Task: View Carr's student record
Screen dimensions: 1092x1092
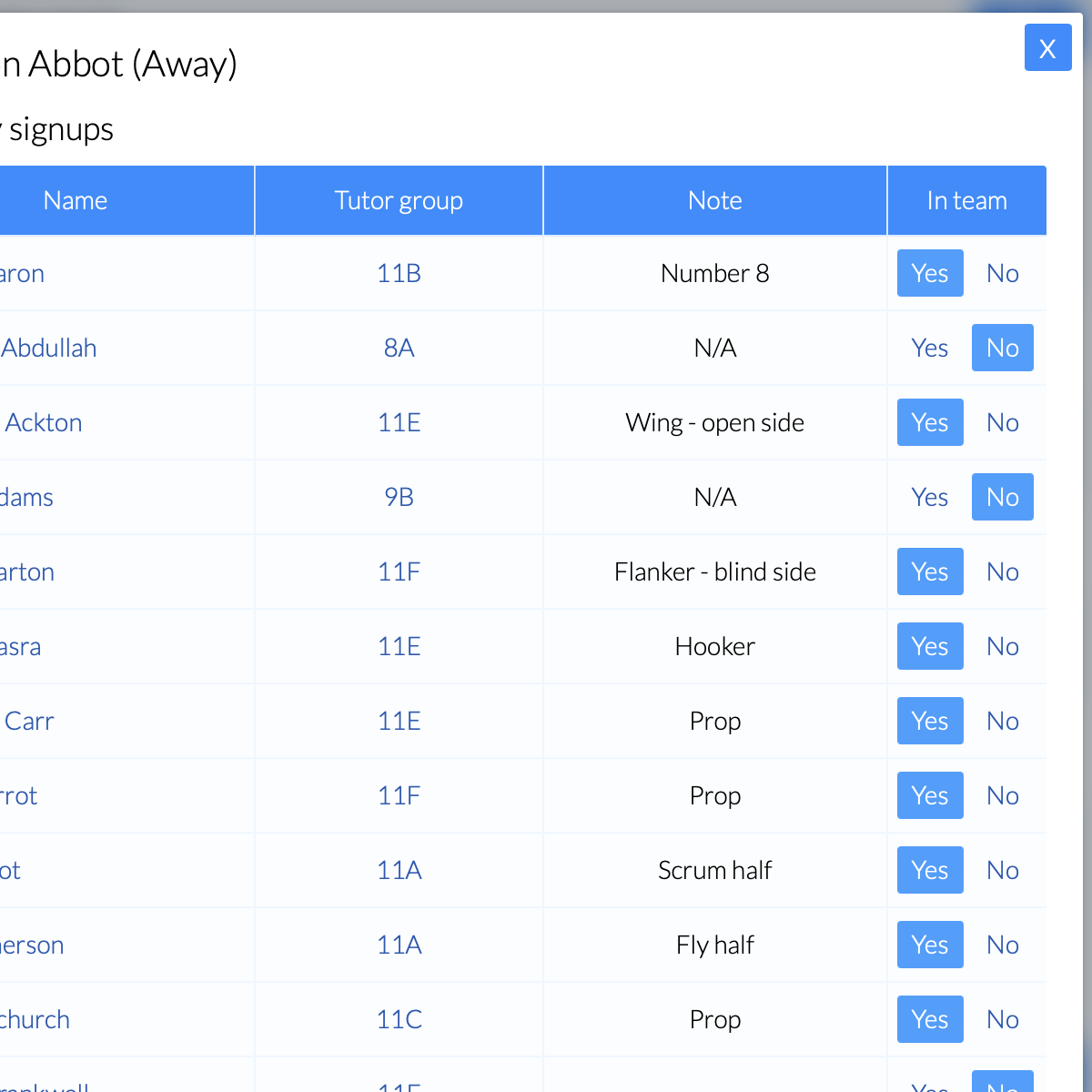Action: pyautogui.click(x=29, y=721)
